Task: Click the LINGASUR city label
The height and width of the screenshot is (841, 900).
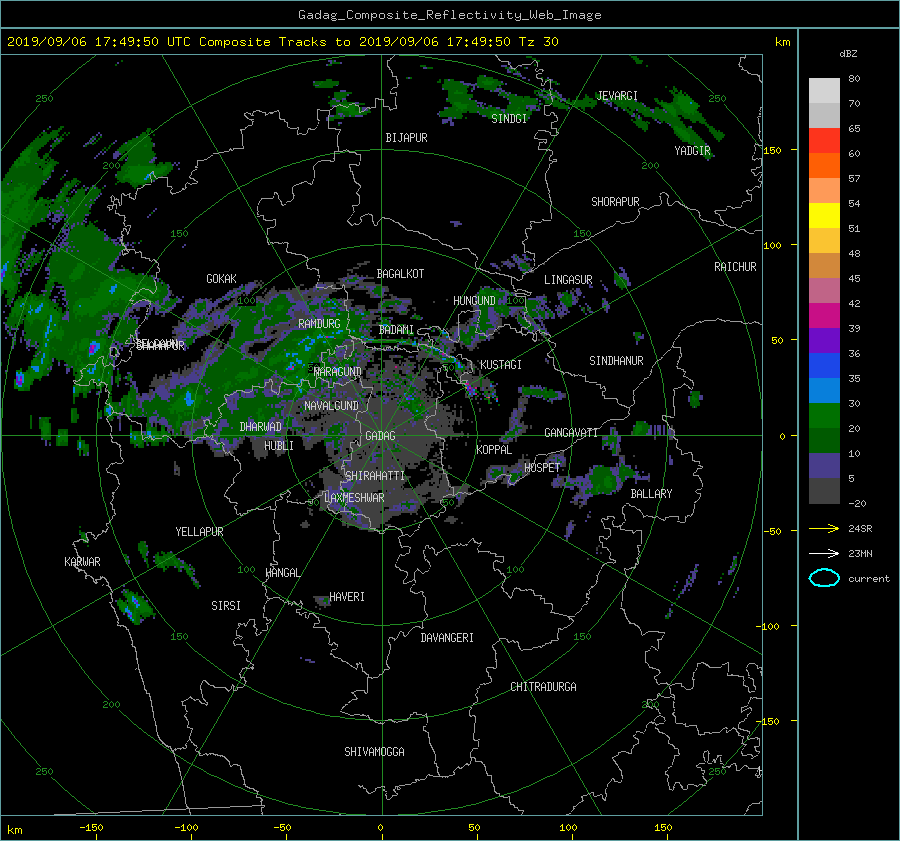Action: click(568, 280)
